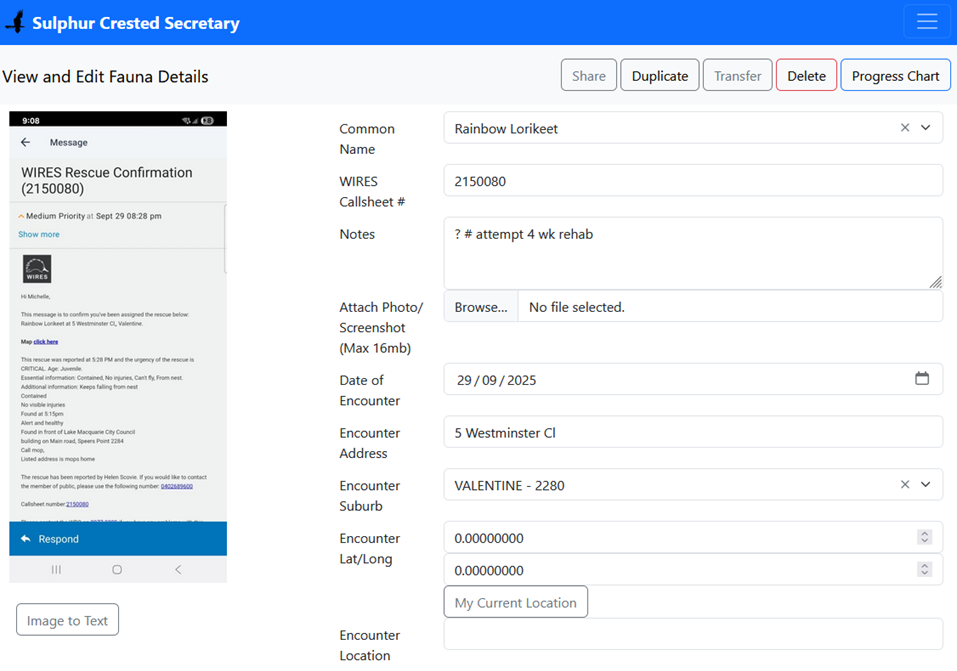Open the Progress Chart
This screenshot has width=957, height=671.
coord(895,76)
